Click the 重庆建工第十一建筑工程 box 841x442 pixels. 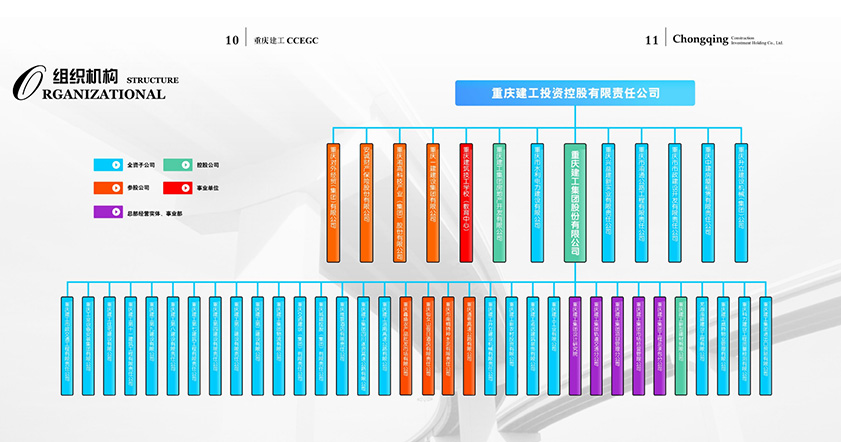pyautogui.click(x=130, y=347)
